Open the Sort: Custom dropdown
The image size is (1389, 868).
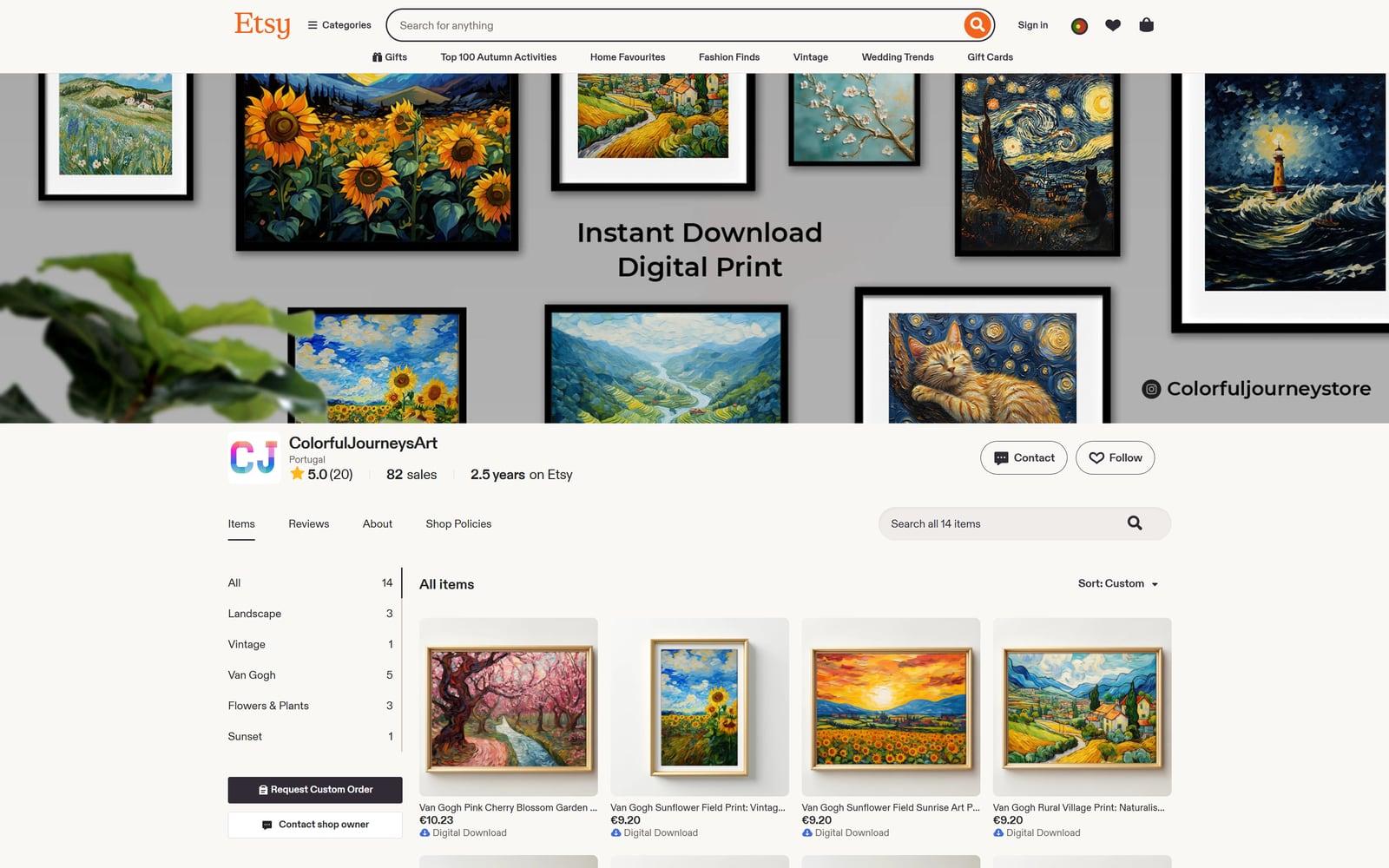click(x=1118, y=584)
